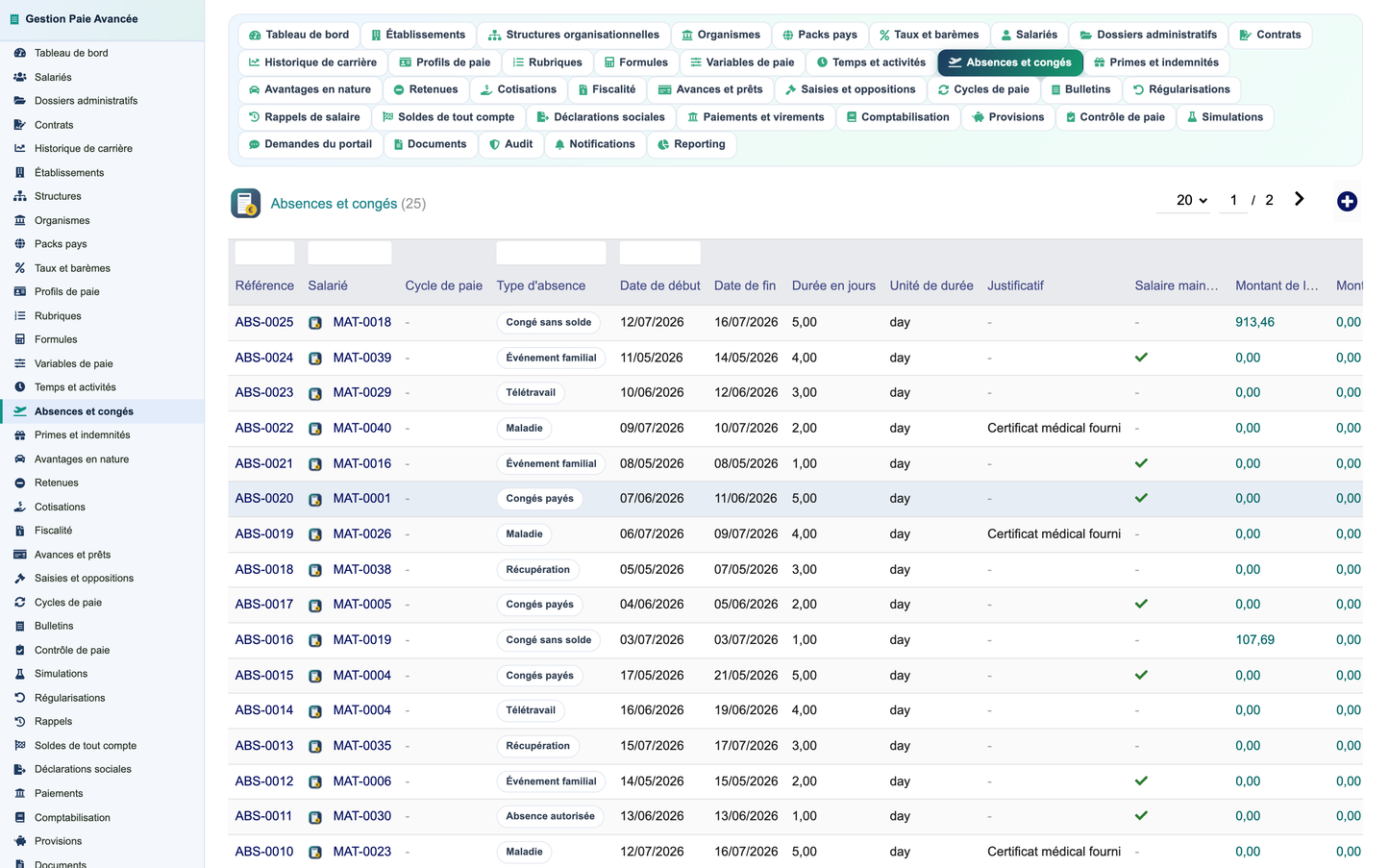1389x868 pixels.
Task: Click salary-maintained checkmark in ABS-0021 row
Action: (x=1141, y=463)
